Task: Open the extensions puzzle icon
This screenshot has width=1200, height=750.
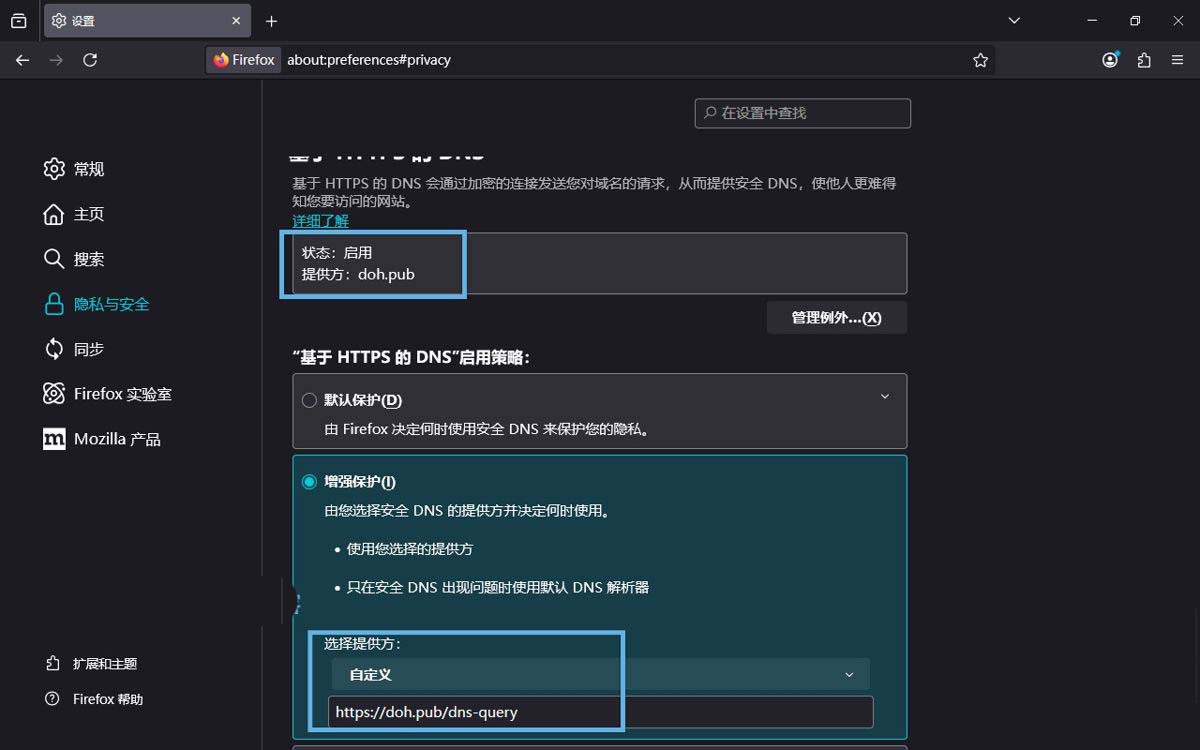Action: point(1144,60)
